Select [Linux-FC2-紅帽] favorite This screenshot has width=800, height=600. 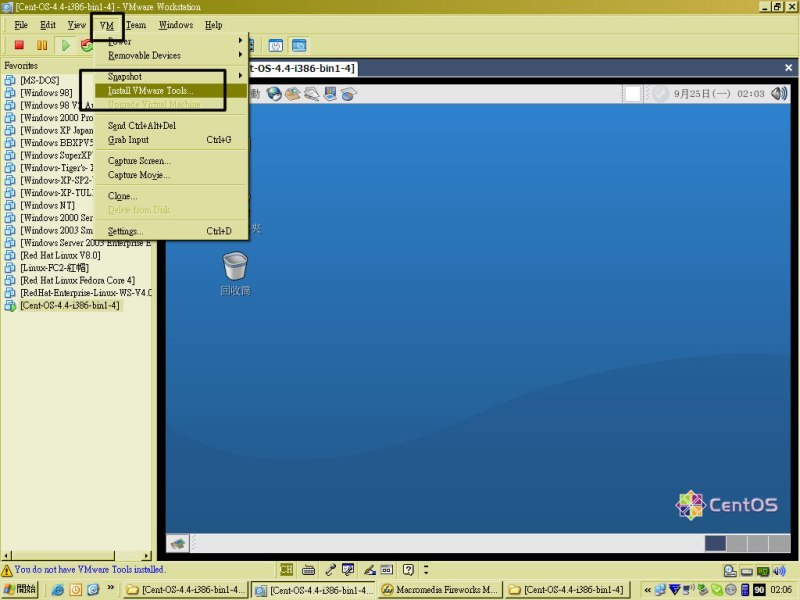pyautogui.click(x=54, y=268)
